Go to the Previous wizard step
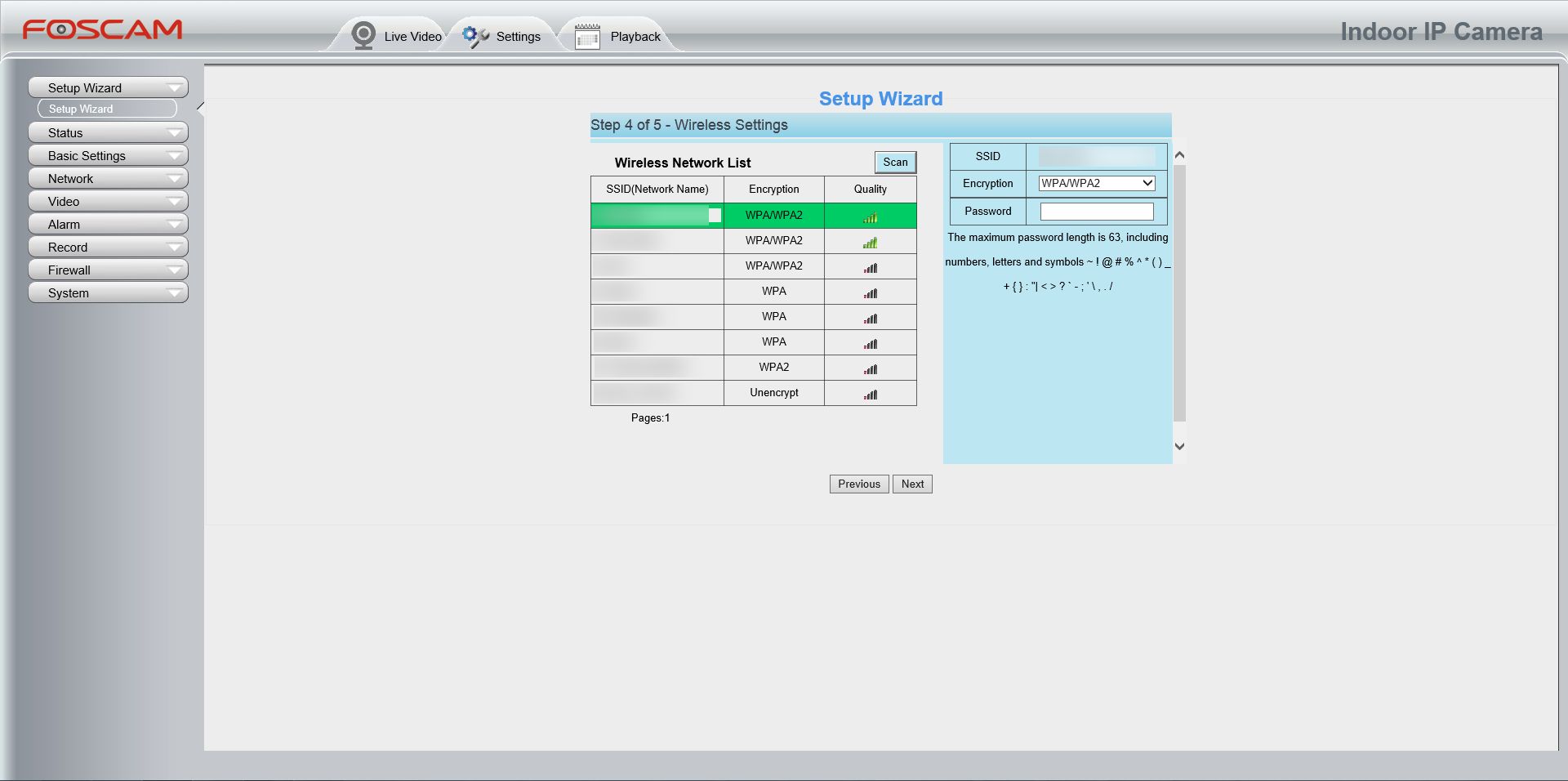The height and width of the screenshot is (781, 1568). coord(859,484)
